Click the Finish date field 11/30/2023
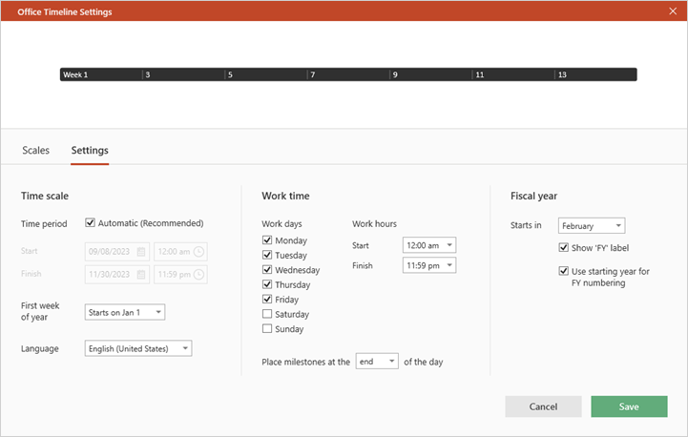Image resolution: width=688 pixels, height=437 pixels. pos(117,274)
